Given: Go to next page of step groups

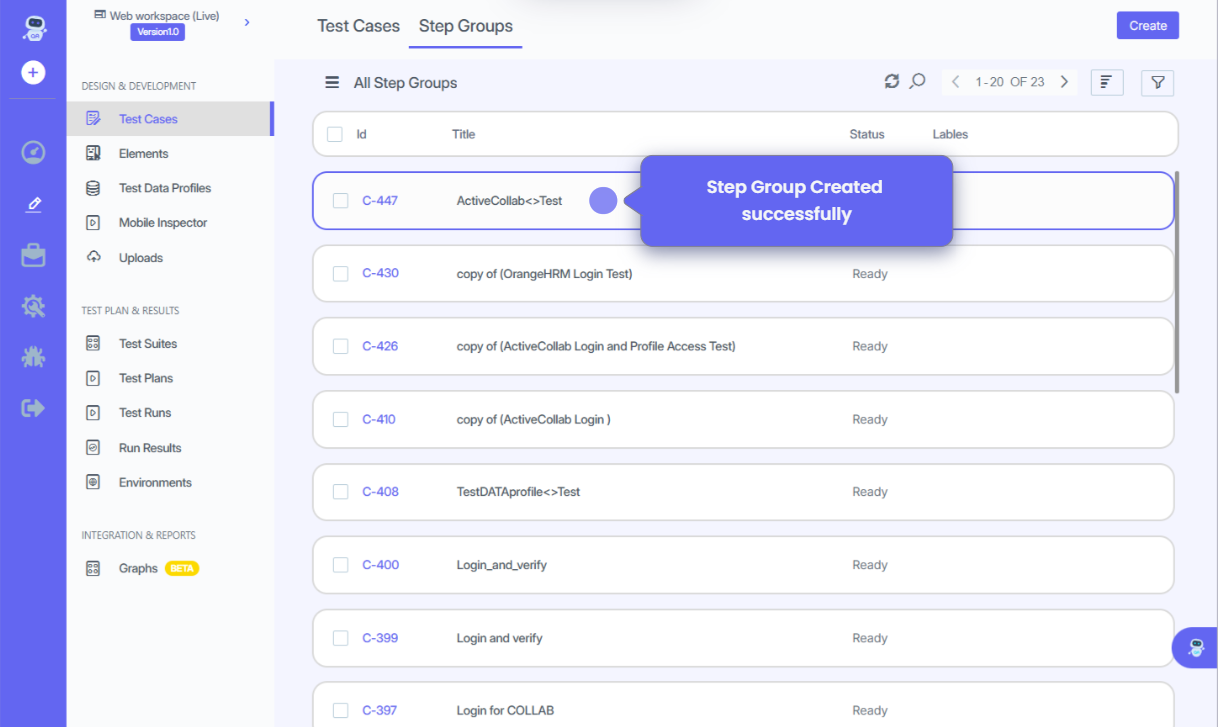Looking at the screenshot, I should [1064, 82].
